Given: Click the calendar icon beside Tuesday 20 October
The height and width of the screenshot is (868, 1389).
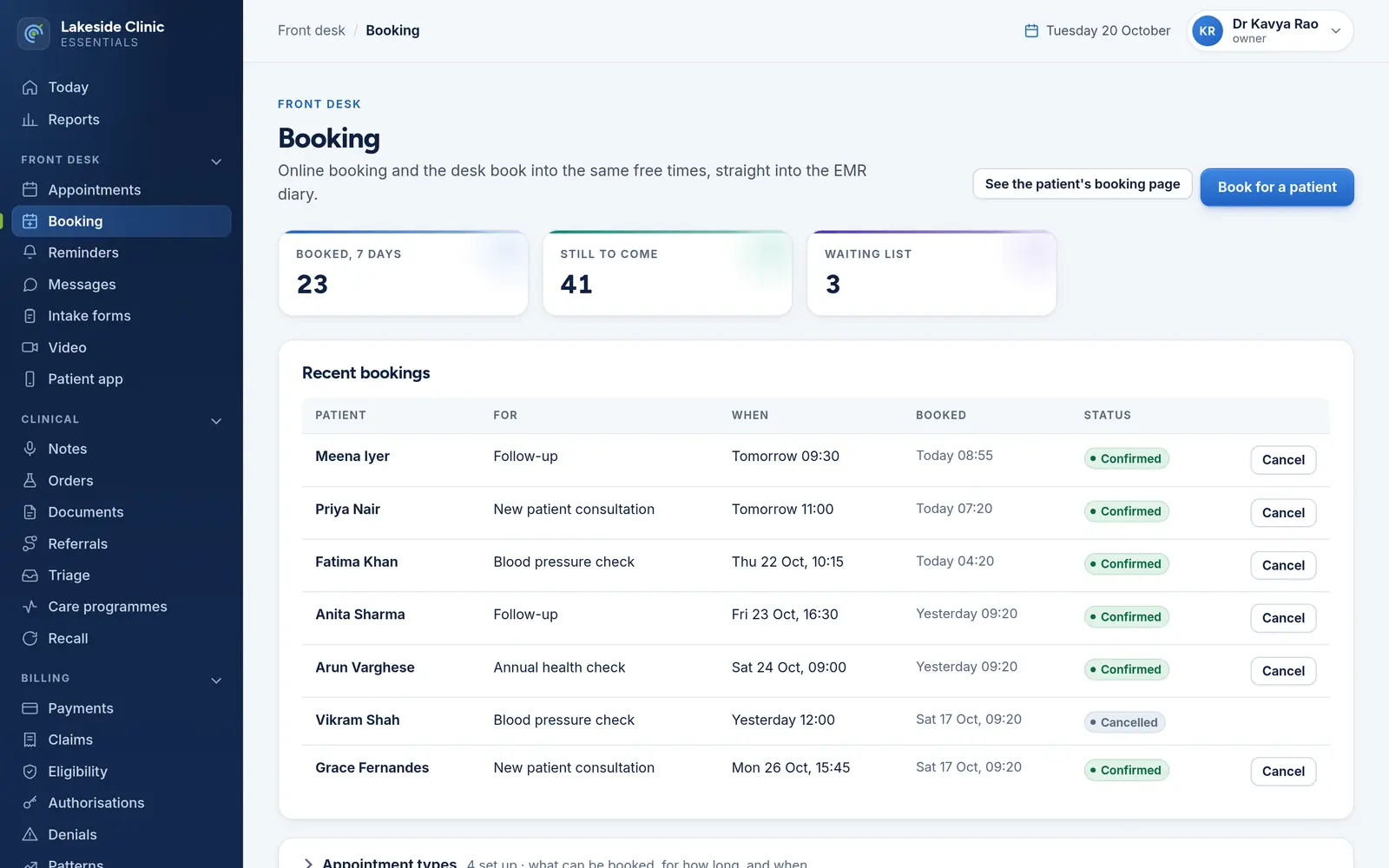Looking at the screenshot, I should 1031,30.
